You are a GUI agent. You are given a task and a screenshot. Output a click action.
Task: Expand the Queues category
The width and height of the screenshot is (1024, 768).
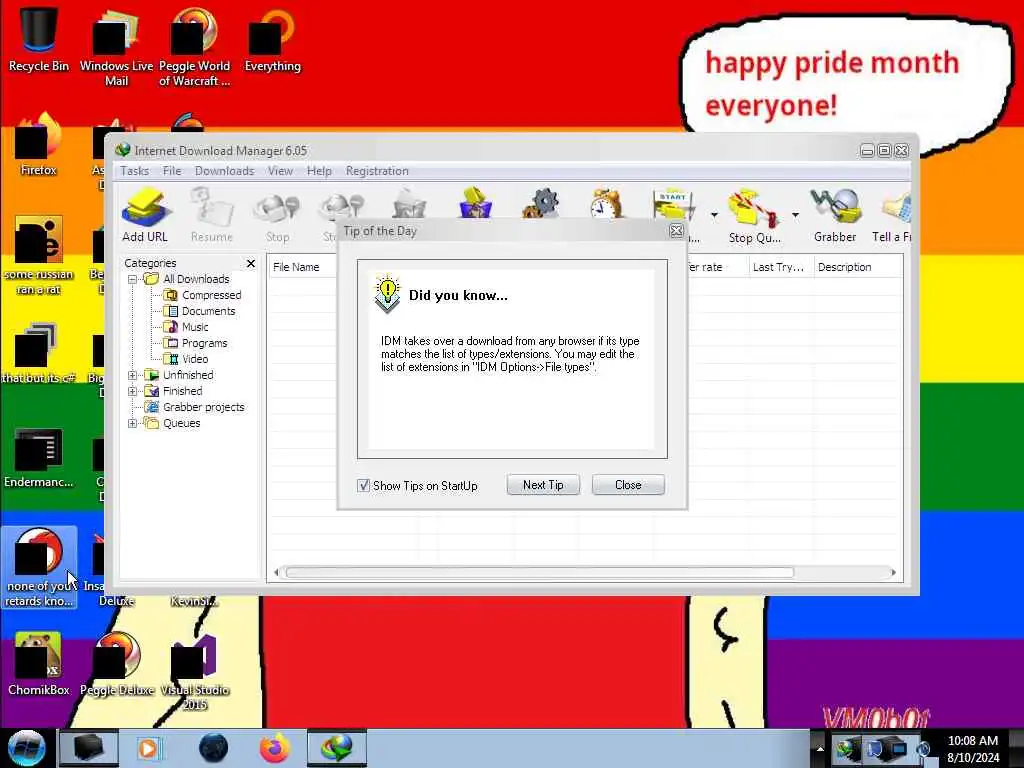click(x=133, y=423)
